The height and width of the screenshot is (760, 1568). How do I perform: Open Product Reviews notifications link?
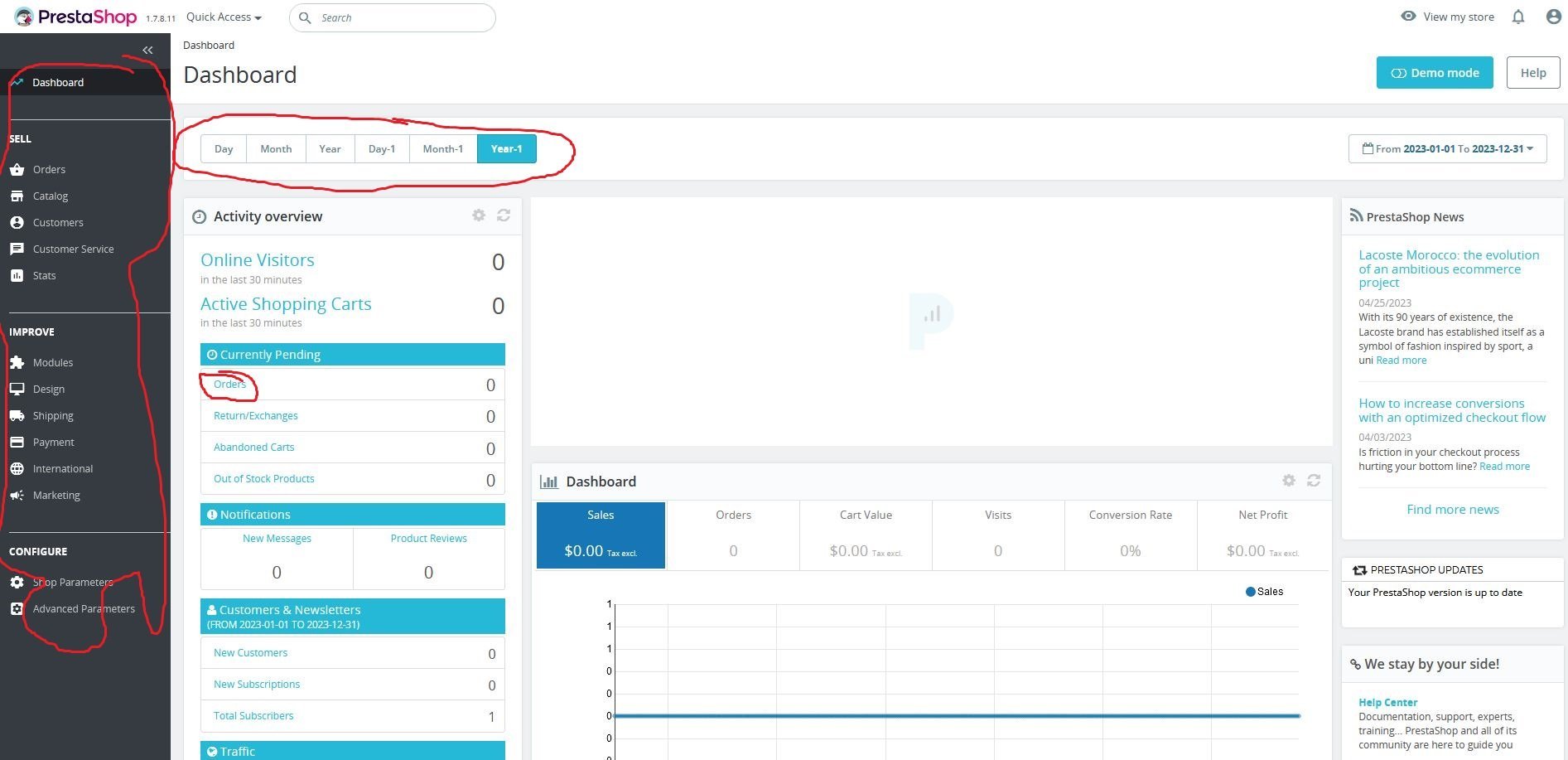click(428, 539)
